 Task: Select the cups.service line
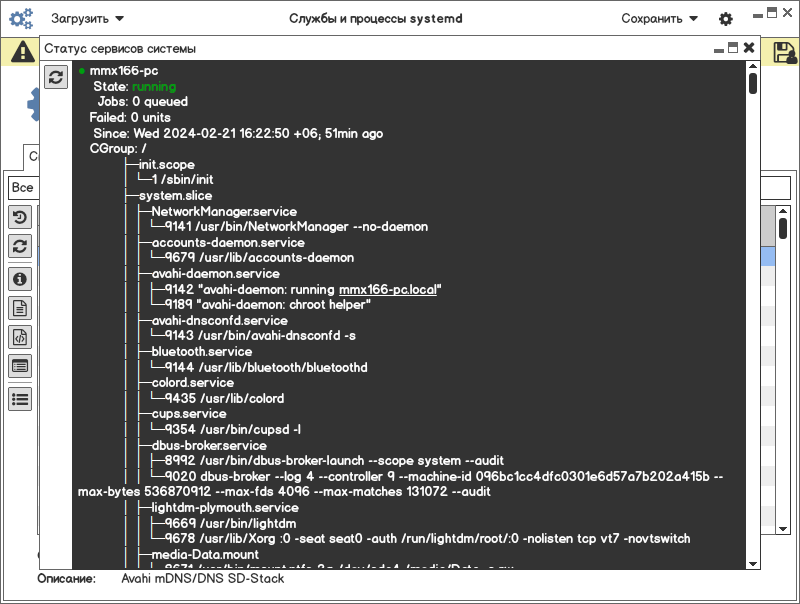[x=189, y=414]
